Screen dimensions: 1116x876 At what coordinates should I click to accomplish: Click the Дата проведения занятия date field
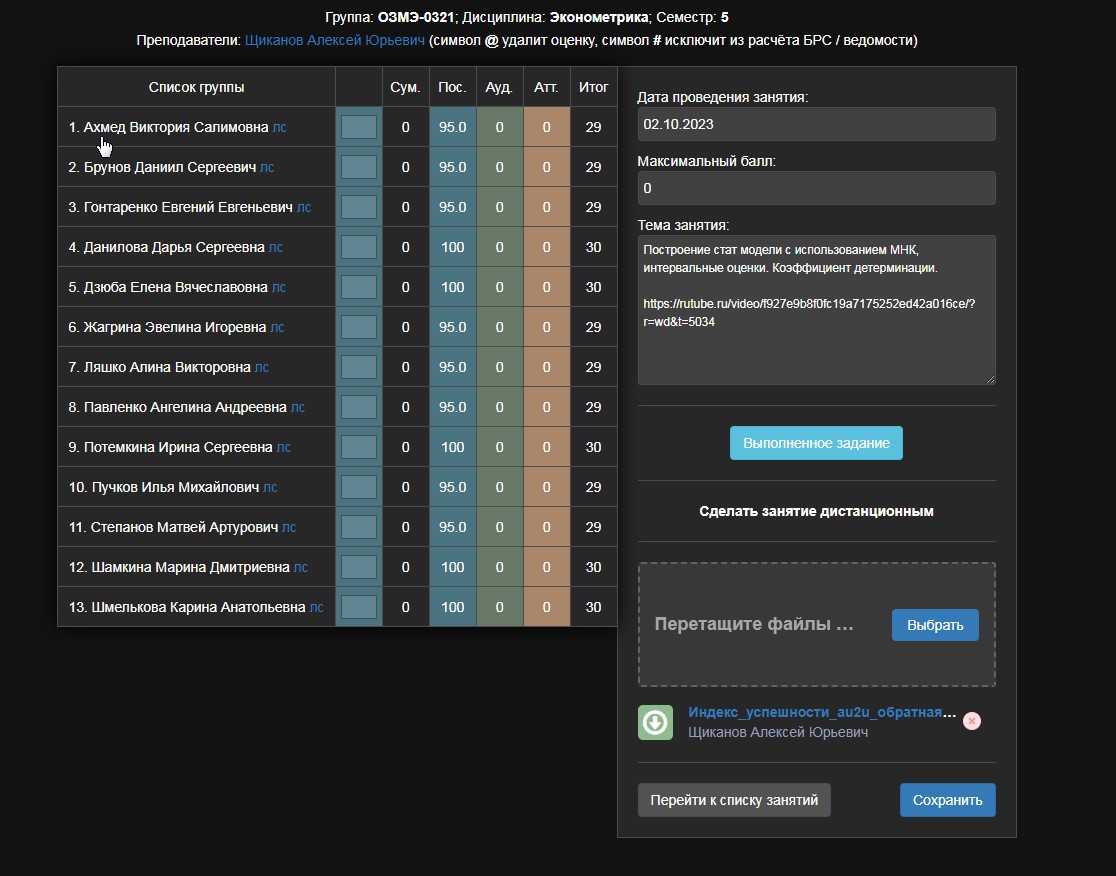(816, 124)
